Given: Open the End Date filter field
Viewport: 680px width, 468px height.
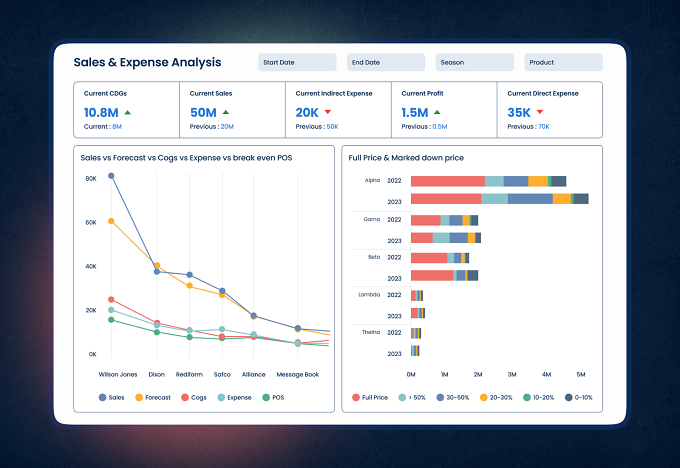Looking at the screenshot, I should pos(386,62).
